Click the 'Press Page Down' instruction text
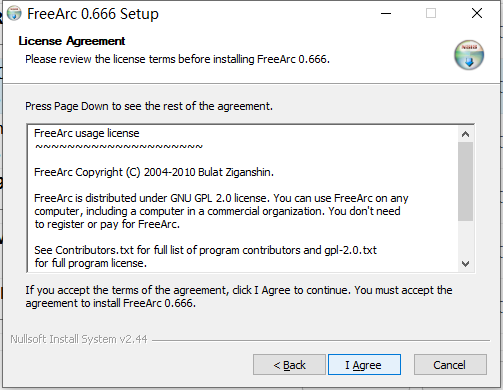503x390 pixels. (149, 106)
